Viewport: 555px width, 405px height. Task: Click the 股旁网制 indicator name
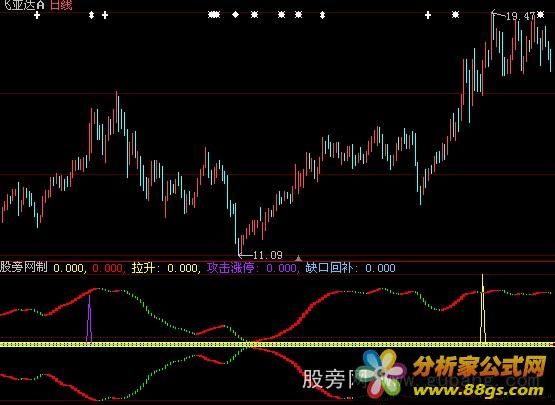coord(24,267)
